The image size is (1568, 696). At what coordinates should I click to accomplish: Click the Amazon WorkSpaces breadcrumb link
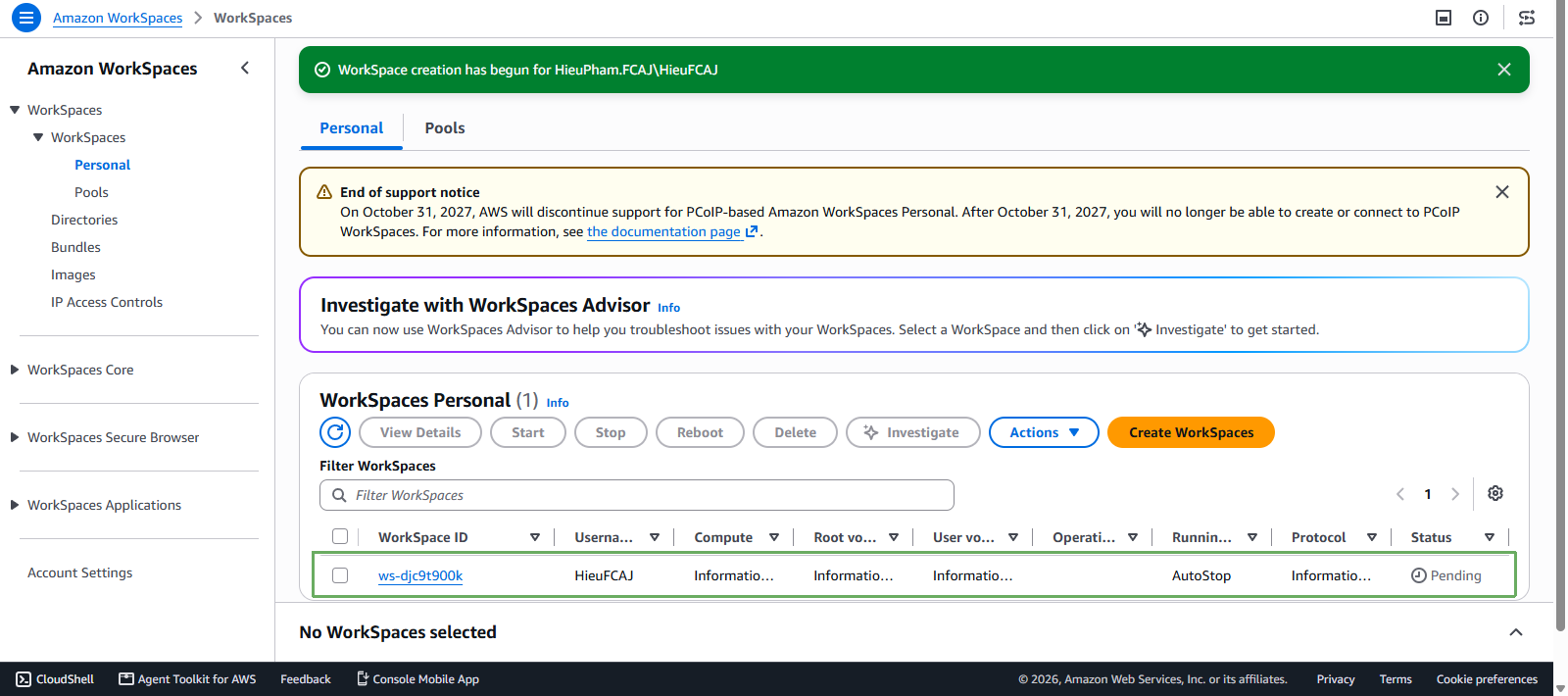click(x=118, y=18)
